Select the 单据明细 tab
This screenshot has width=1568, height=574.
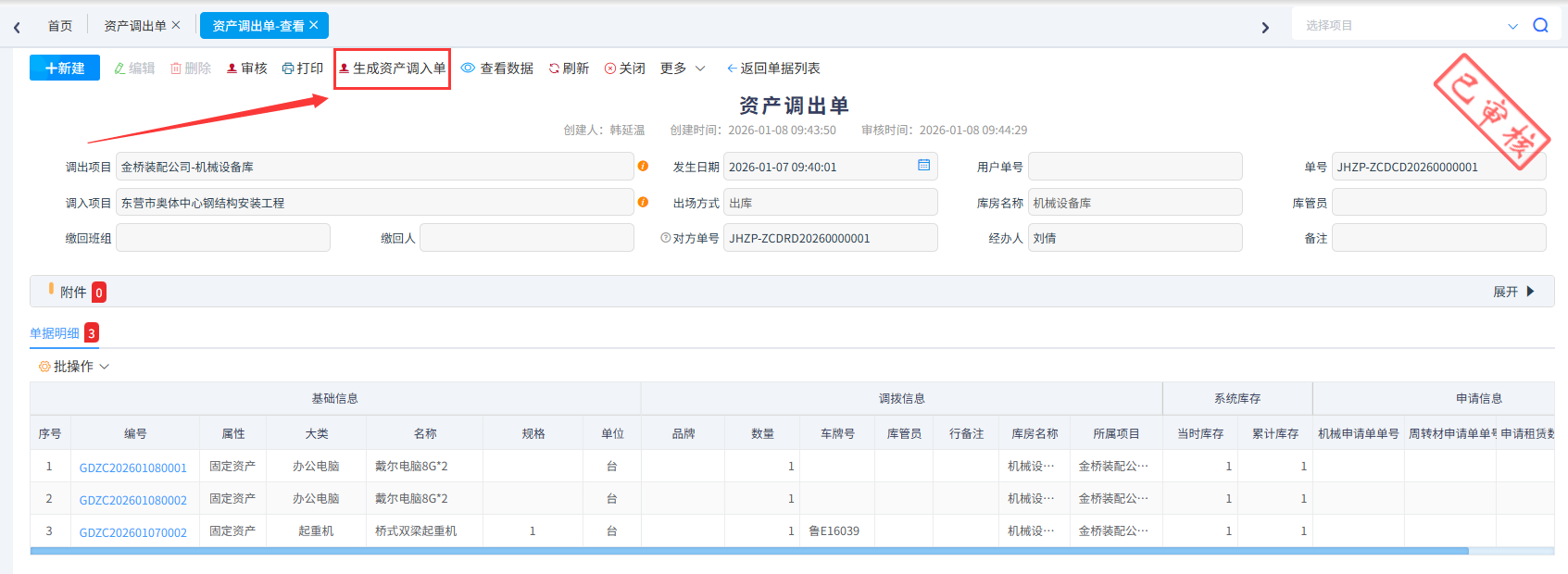(x=55, y=333)
